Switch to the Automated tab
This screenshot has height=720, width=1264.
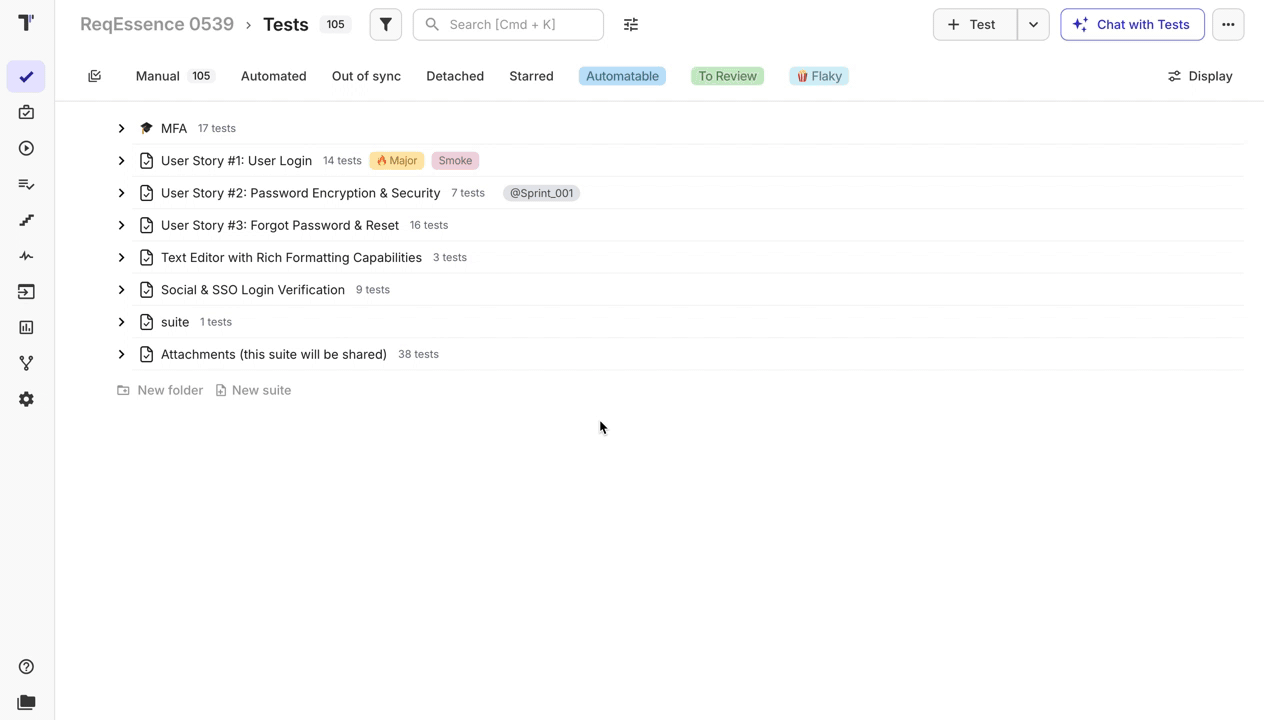pos(273,76)
